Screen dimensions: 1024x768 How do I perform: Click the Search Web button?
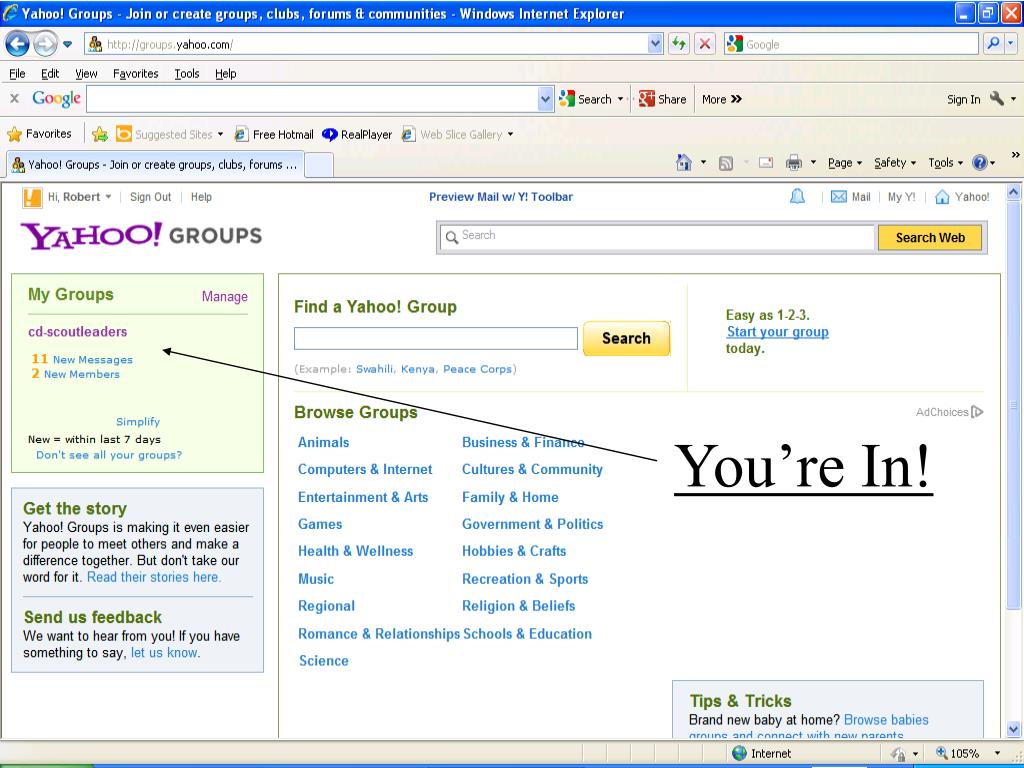coord(930,238)
